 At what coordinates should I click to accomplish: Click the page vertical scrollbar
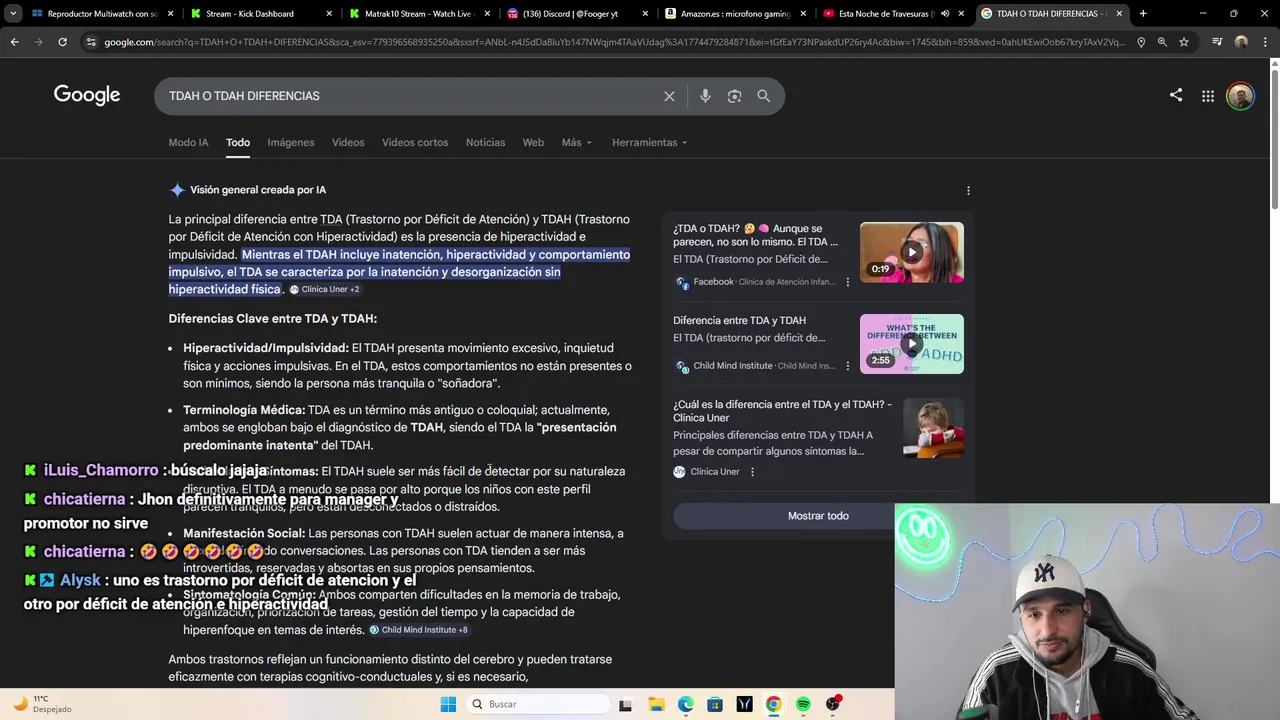pyautogui.click(x=1274, y=140)
